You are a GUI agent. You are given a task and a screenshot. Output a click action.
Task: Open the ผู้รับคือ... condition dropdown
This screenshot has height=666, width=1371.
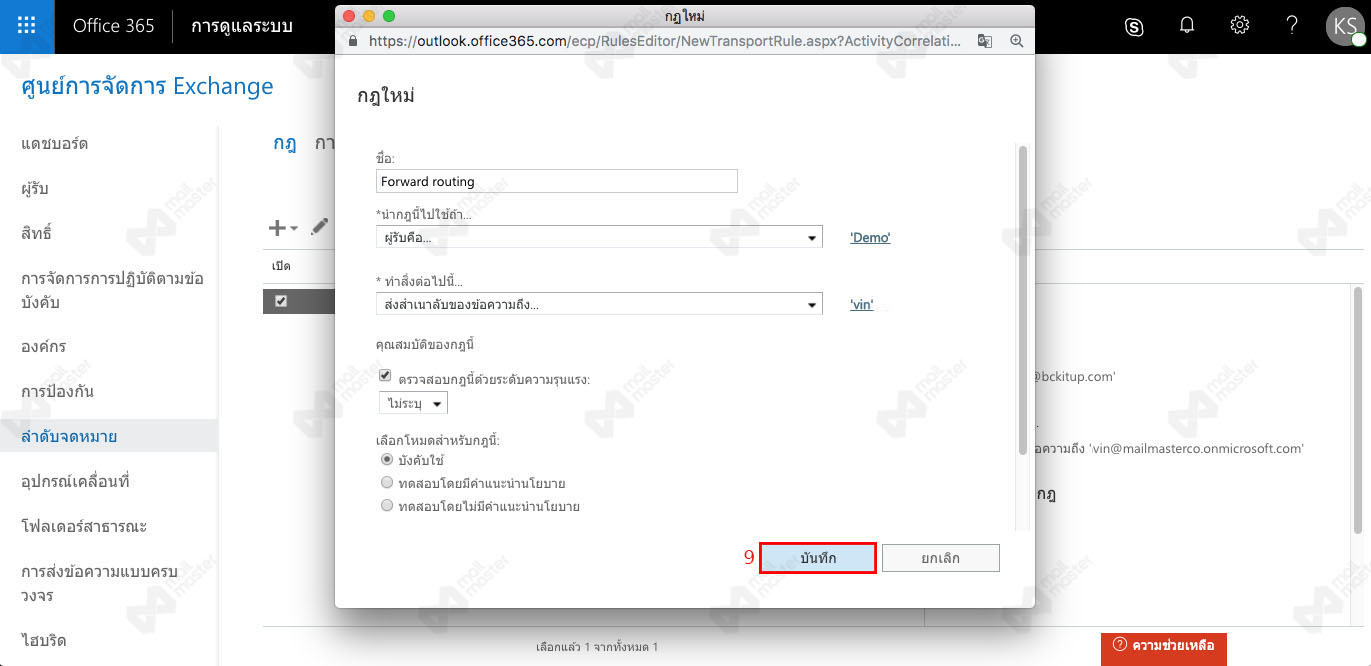tap(599, 237)
